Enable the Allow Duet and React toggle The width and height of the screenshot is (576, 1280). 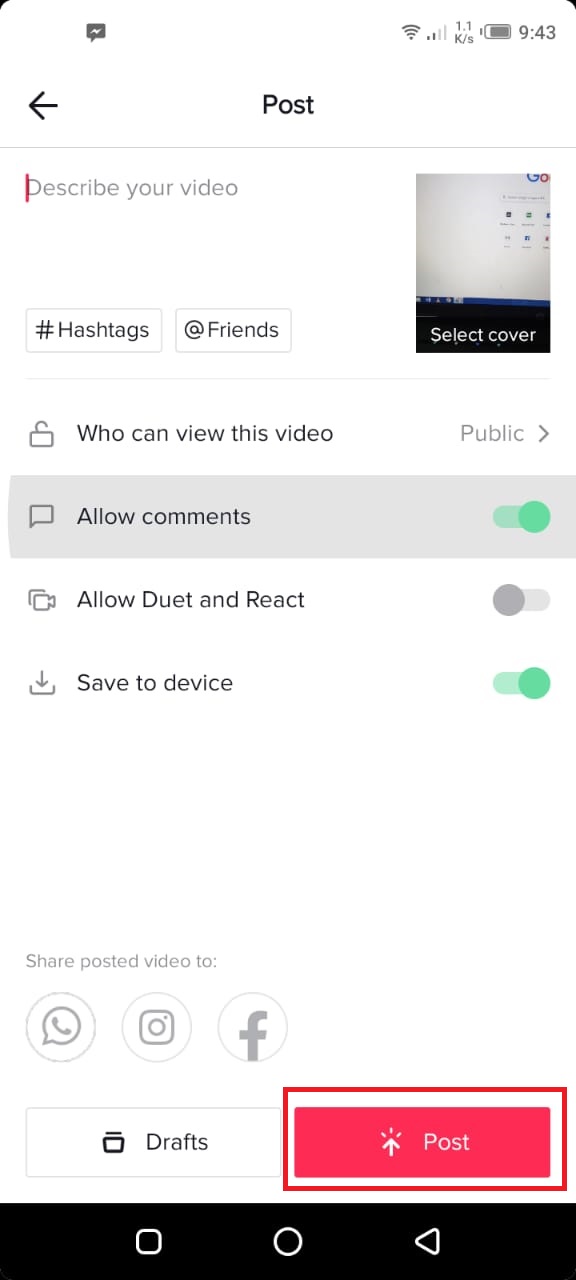(521, 600)
